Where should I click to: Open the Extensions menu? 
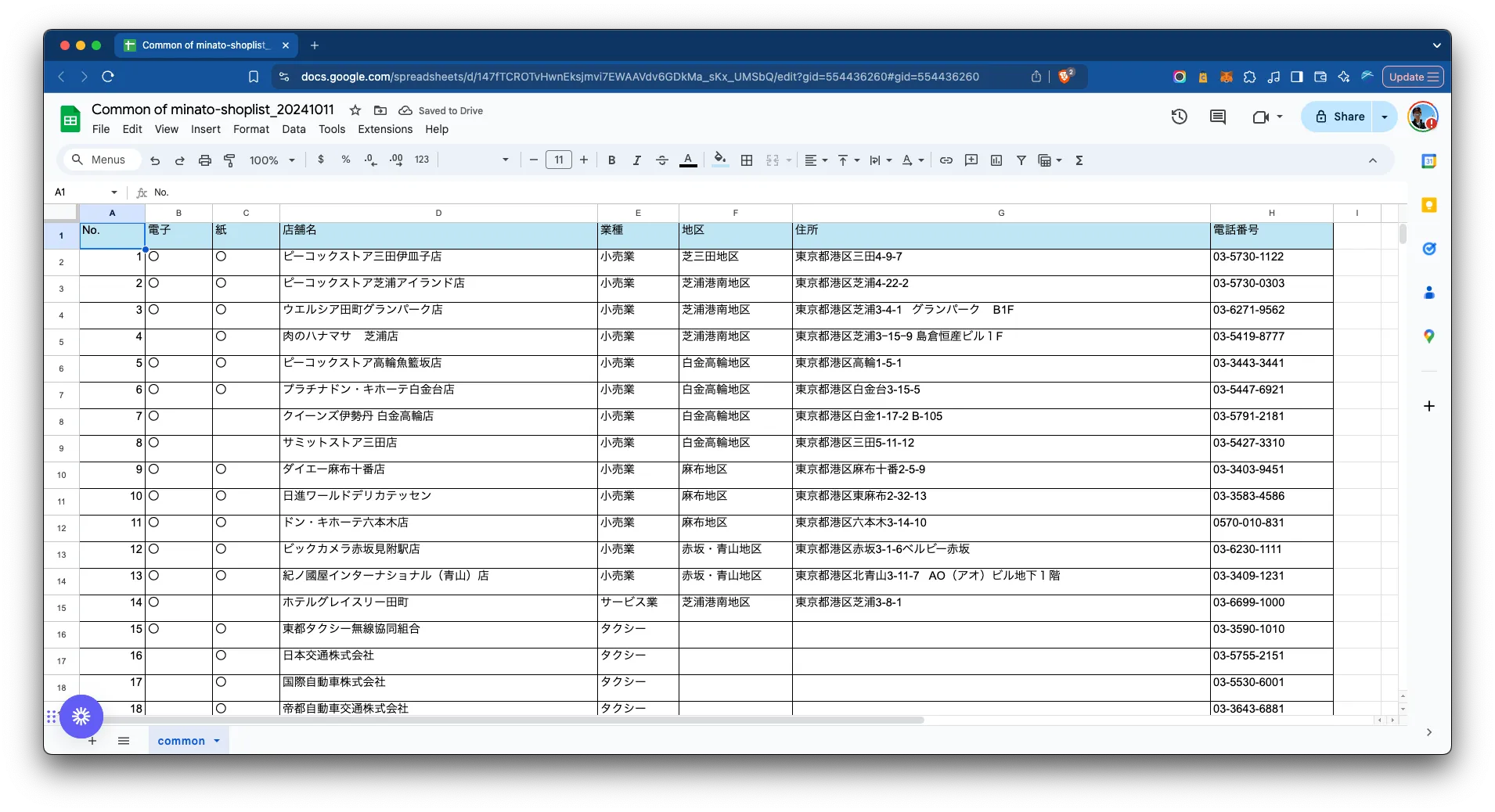pyautogui.click(x=384, y=129)
